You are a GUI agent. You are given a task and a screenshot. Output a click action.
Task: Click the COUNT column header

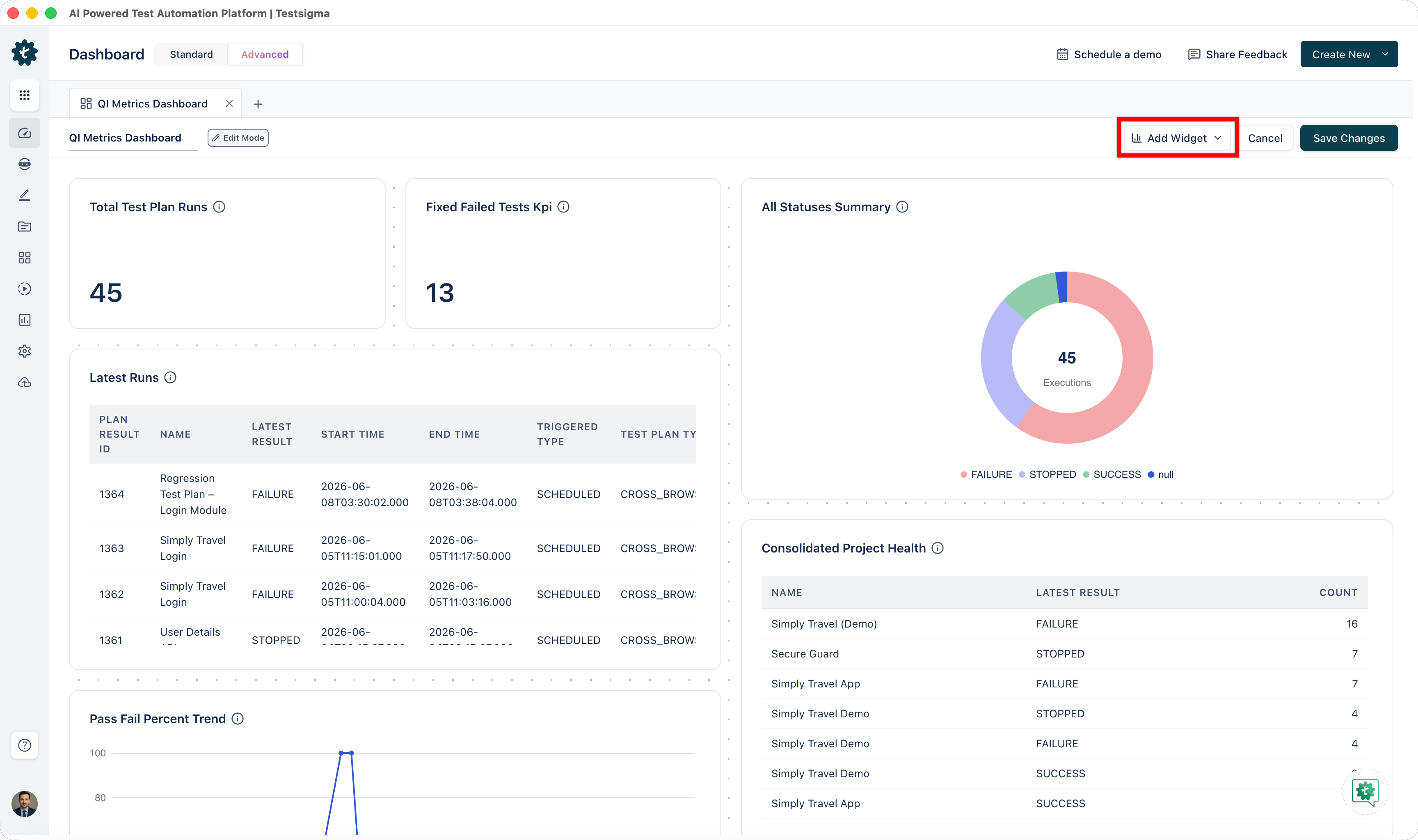(x=1338, y=593)
